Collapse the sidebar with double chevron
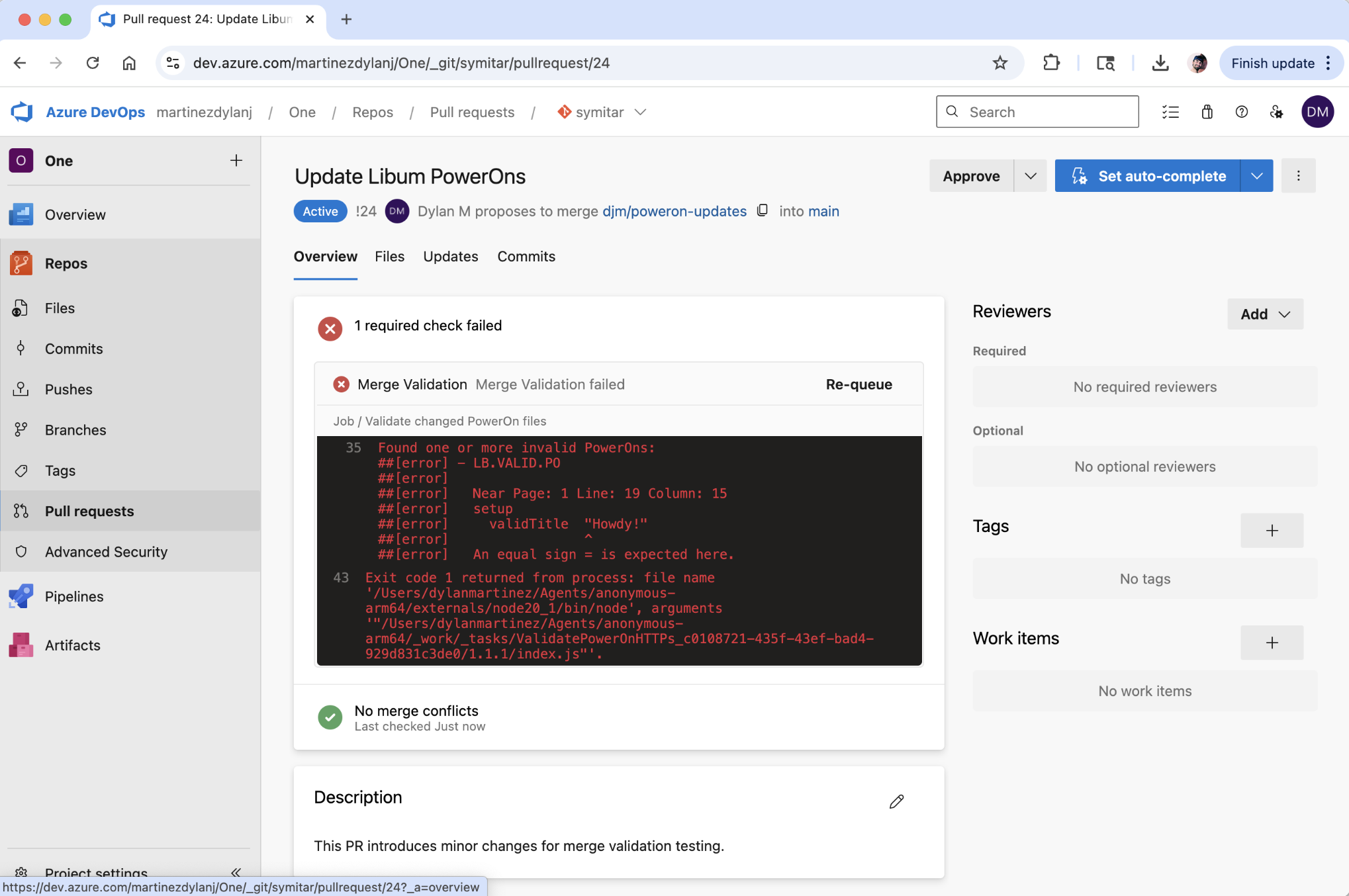1349x896 pixels. [x=236, y=872]
